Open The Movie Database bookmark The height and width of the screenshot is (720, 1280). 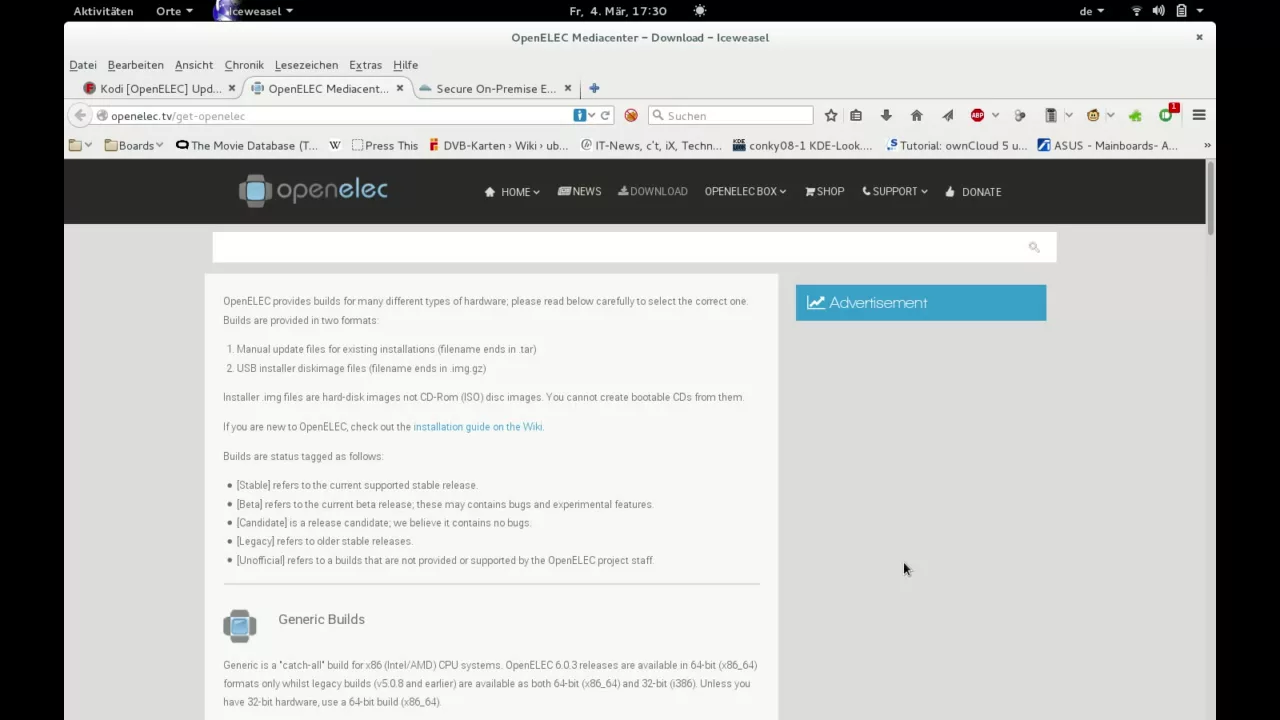point(246,145)
